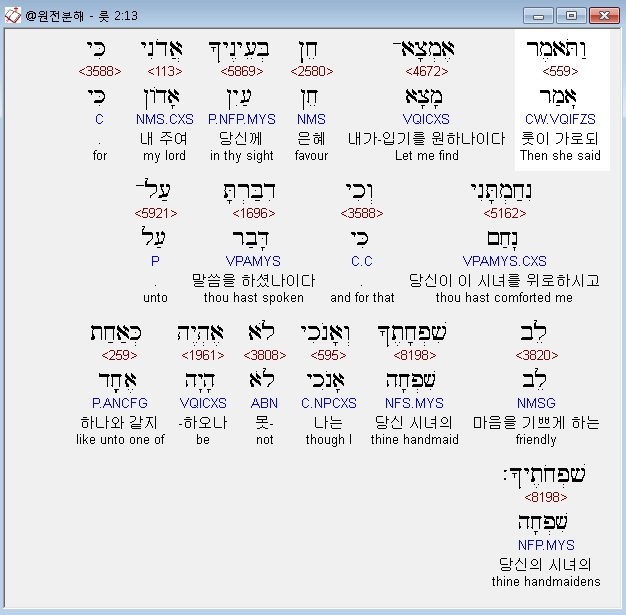Screen dimensions: 626x615
Task: Select the gloss 'thine handmaid'
Action: click(x=414, y=440)
